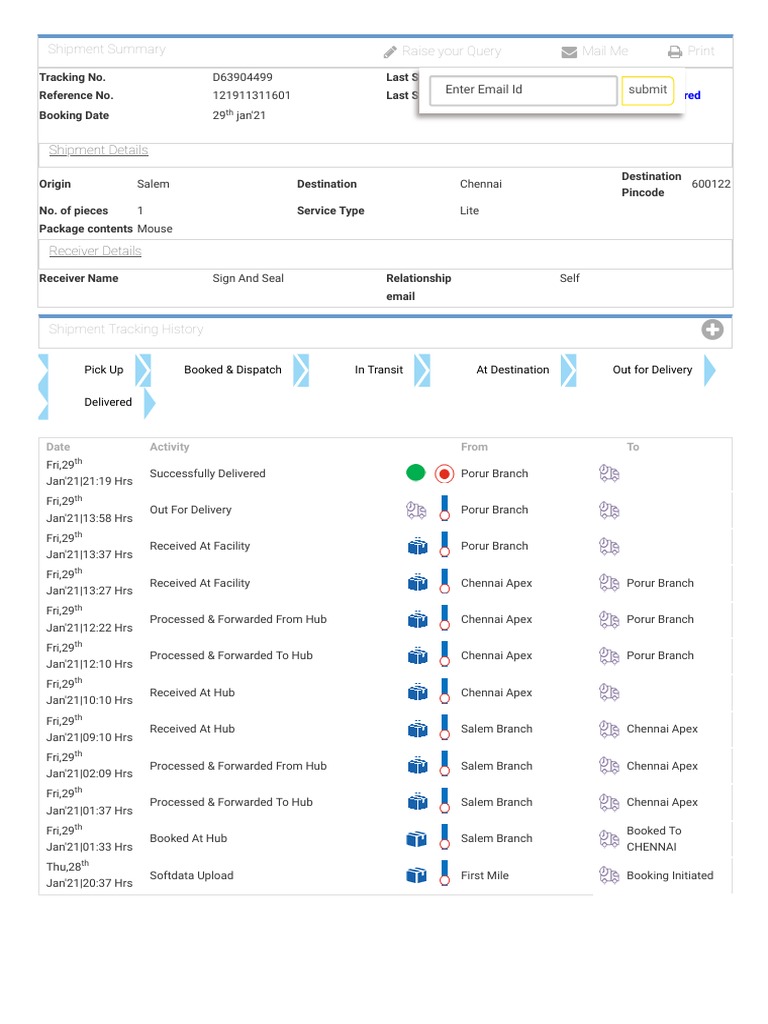Click timeline marker for Received At Hub 10:10
The width and height of the screenshot is (768, 1024).
(444, 693)
